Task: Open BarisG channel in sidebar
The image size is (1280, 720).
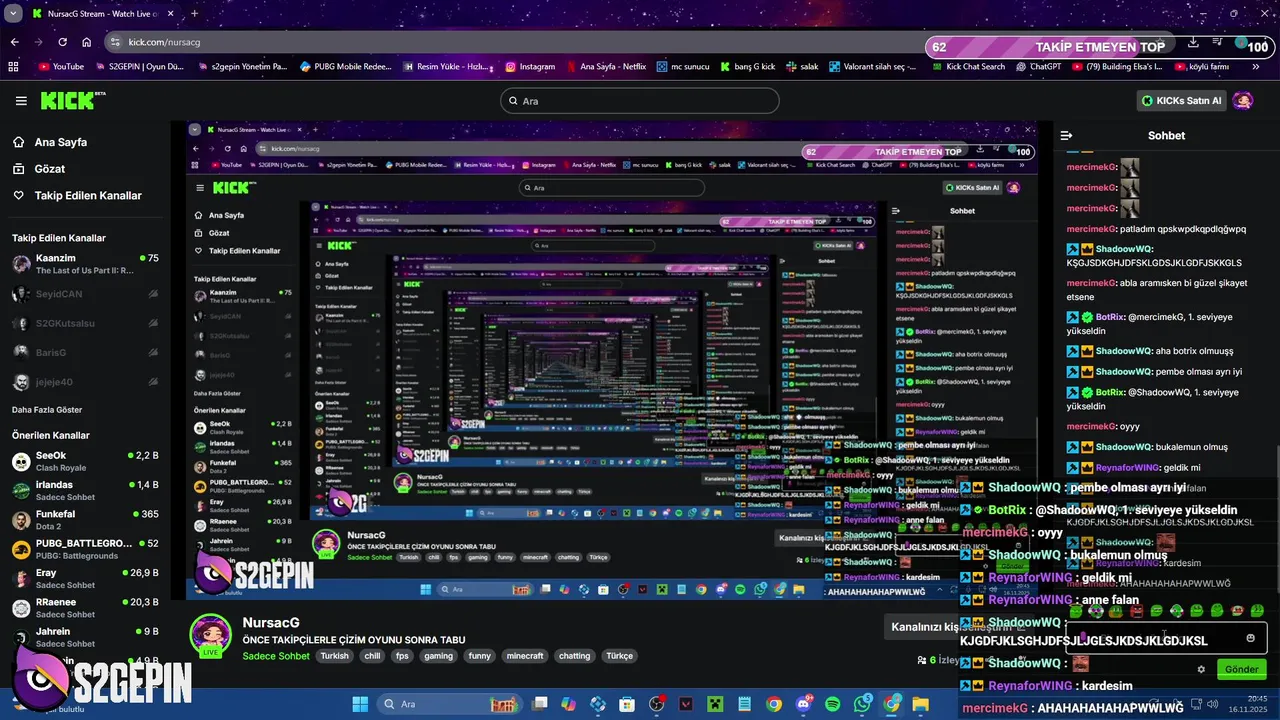Action: (x=84, y=353)
